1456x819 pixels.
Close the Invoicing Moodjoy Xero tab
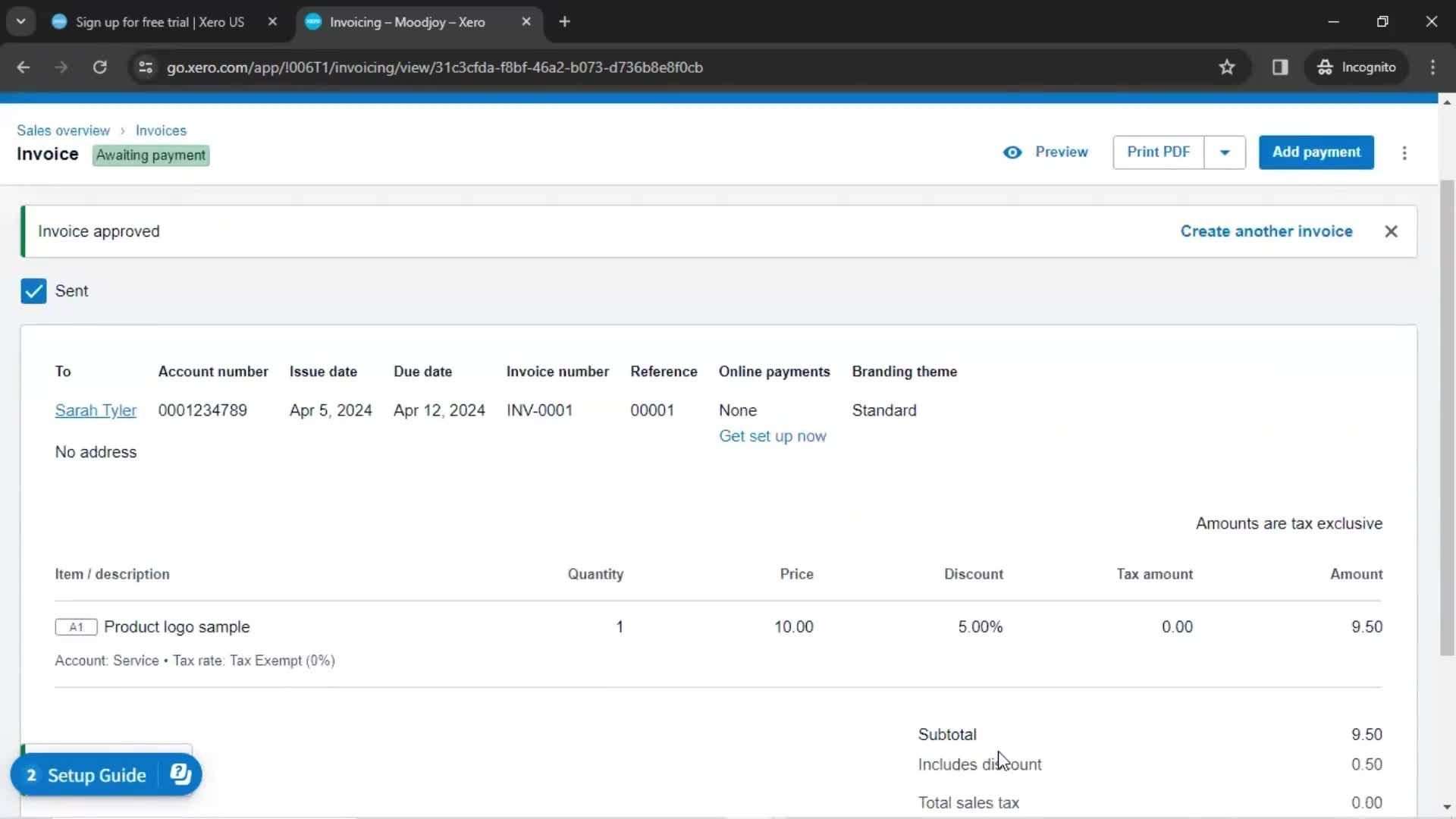tap(526, 22)
